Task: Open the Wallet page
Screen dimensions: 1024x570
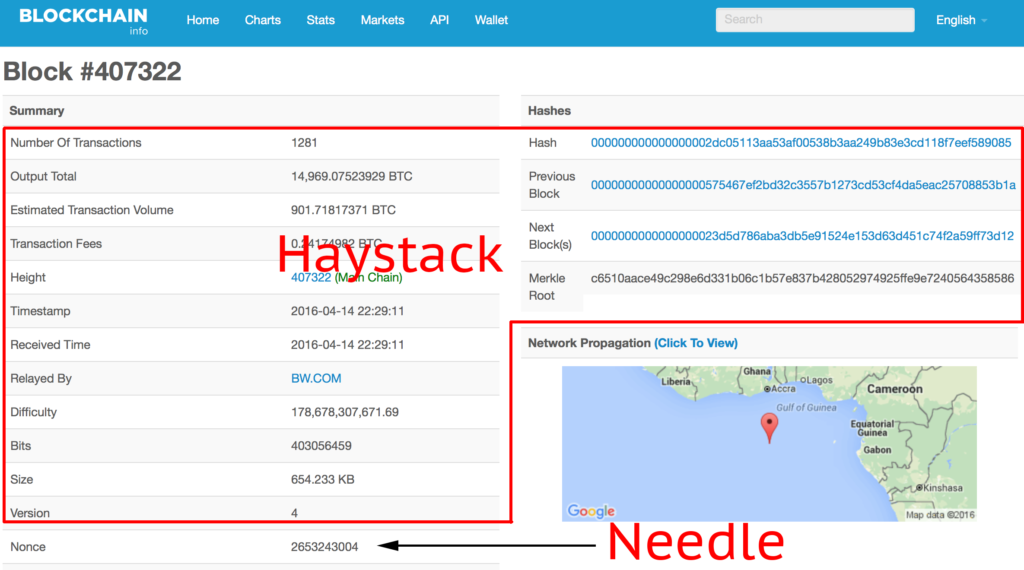Action: [x=491, y=20]
